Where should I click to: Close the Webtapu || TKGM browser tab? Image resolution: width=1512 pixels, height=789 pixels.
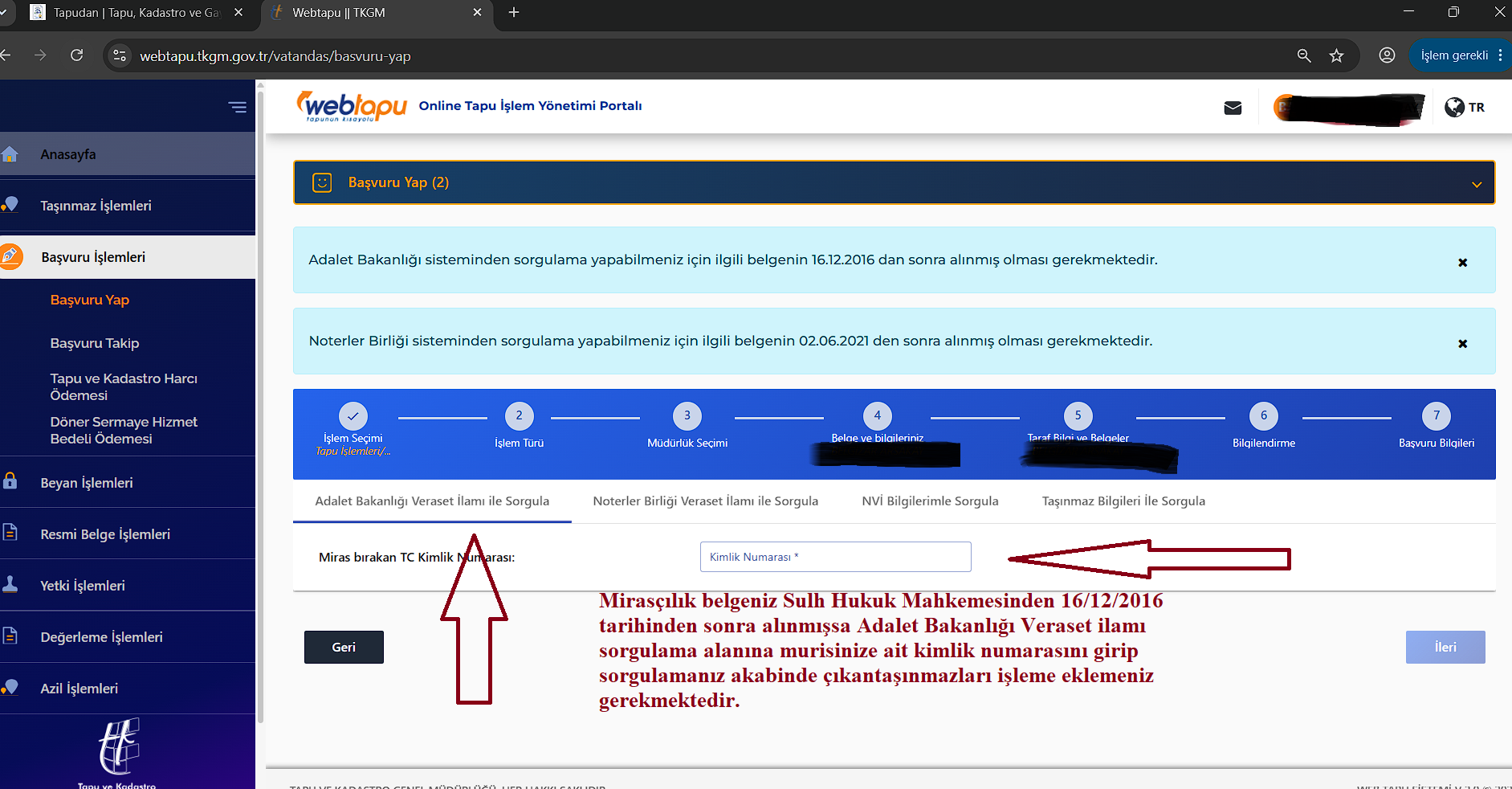click(x=477, y=13)
